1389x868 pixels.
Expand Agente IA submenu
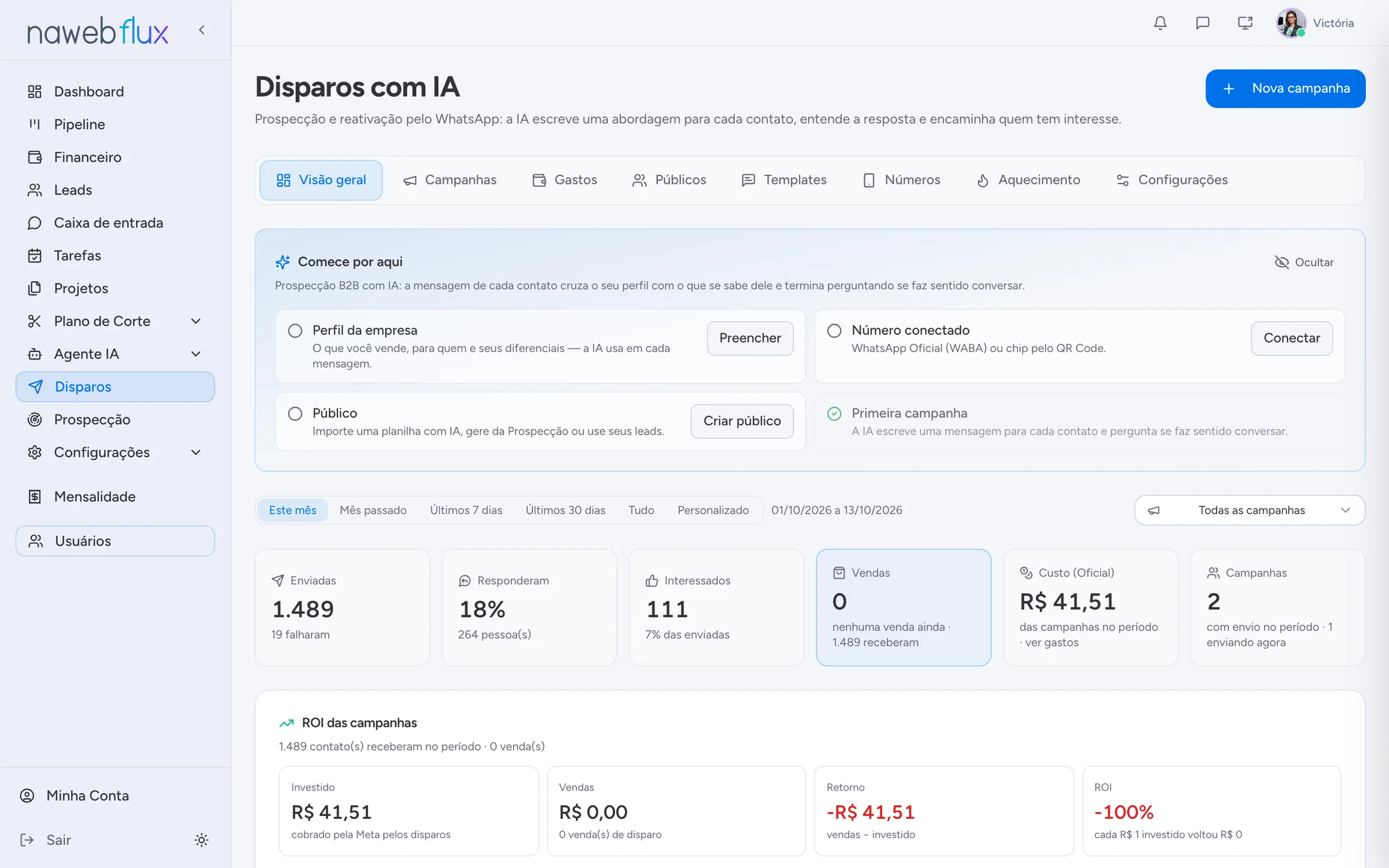tap(196, 354)
